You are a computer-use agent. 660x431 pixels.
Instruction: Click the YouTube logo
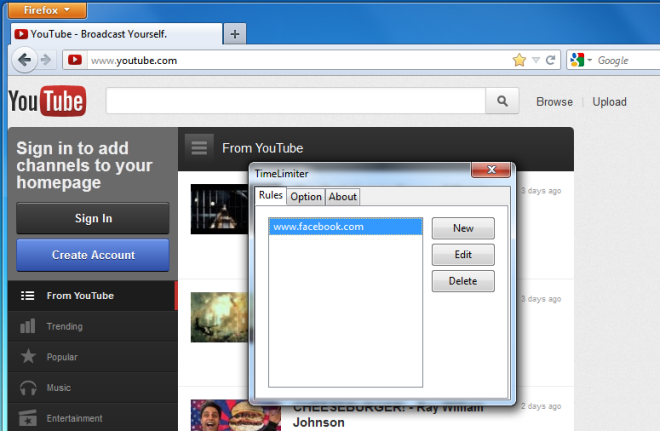[x=47, y=101]
